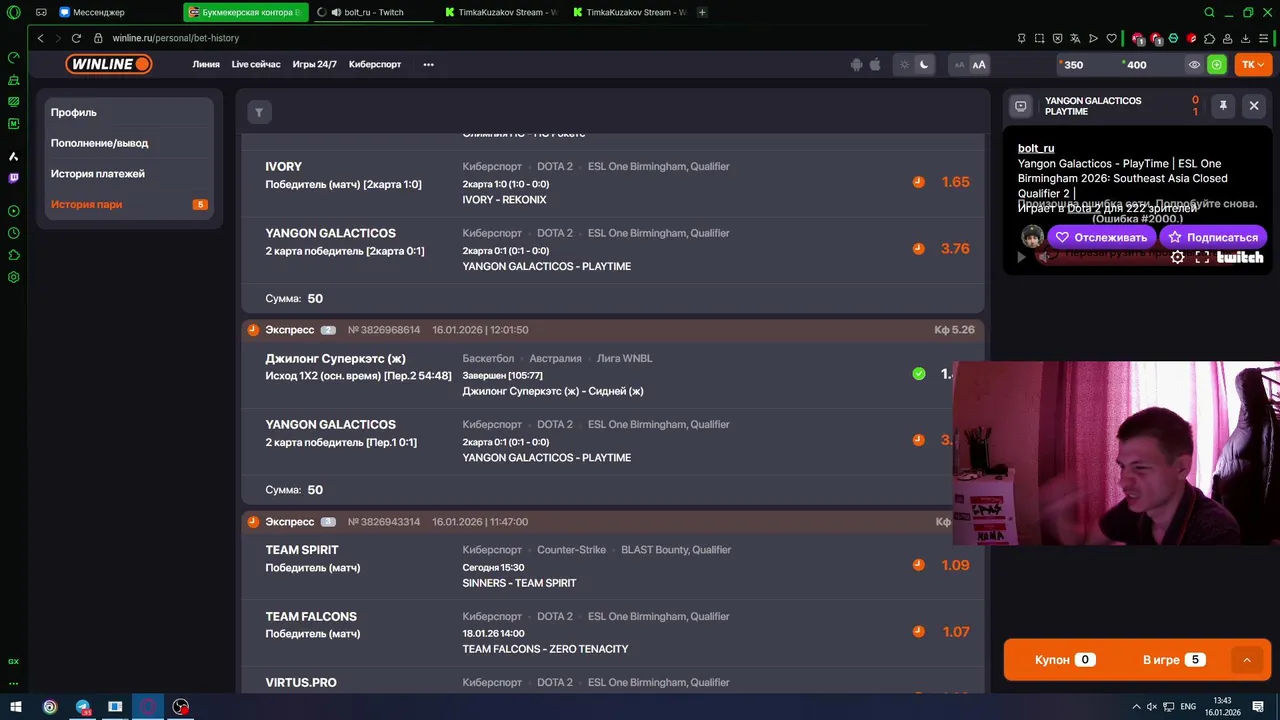Image resolution: width=1280 pixels, height=720 pixels.
Task: Open the Apple app download icon
Action: pyautogui.click(x=875, y=65)
